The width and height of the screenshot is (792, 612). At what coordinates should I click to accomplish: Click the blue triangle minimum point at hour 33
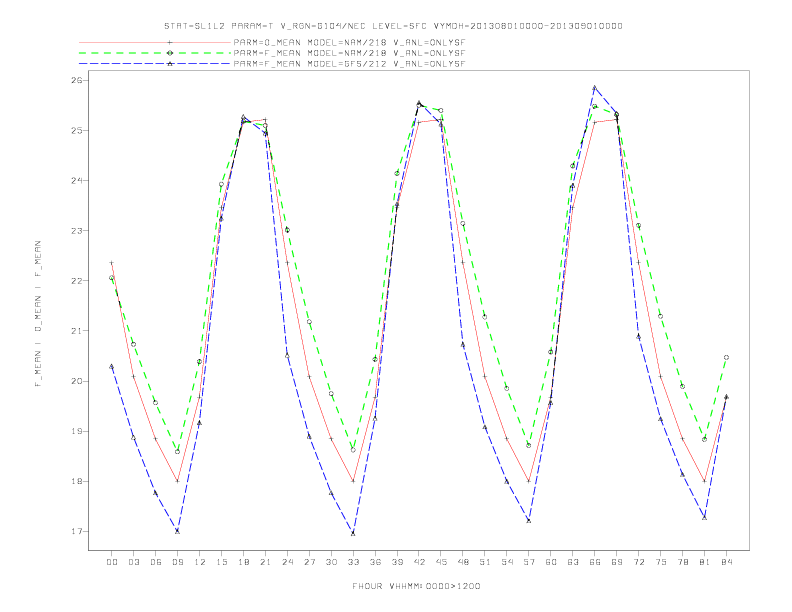click(353, 533)
